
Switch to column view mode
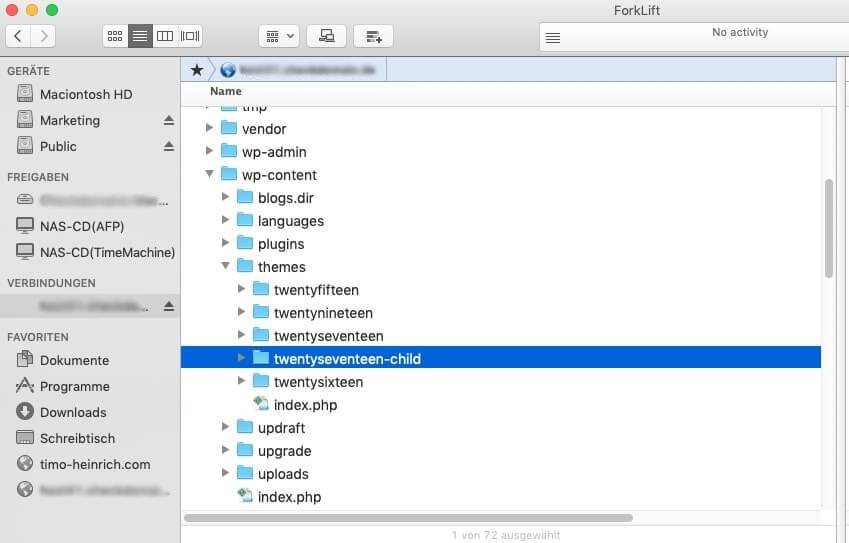click(x=165, y=36)
